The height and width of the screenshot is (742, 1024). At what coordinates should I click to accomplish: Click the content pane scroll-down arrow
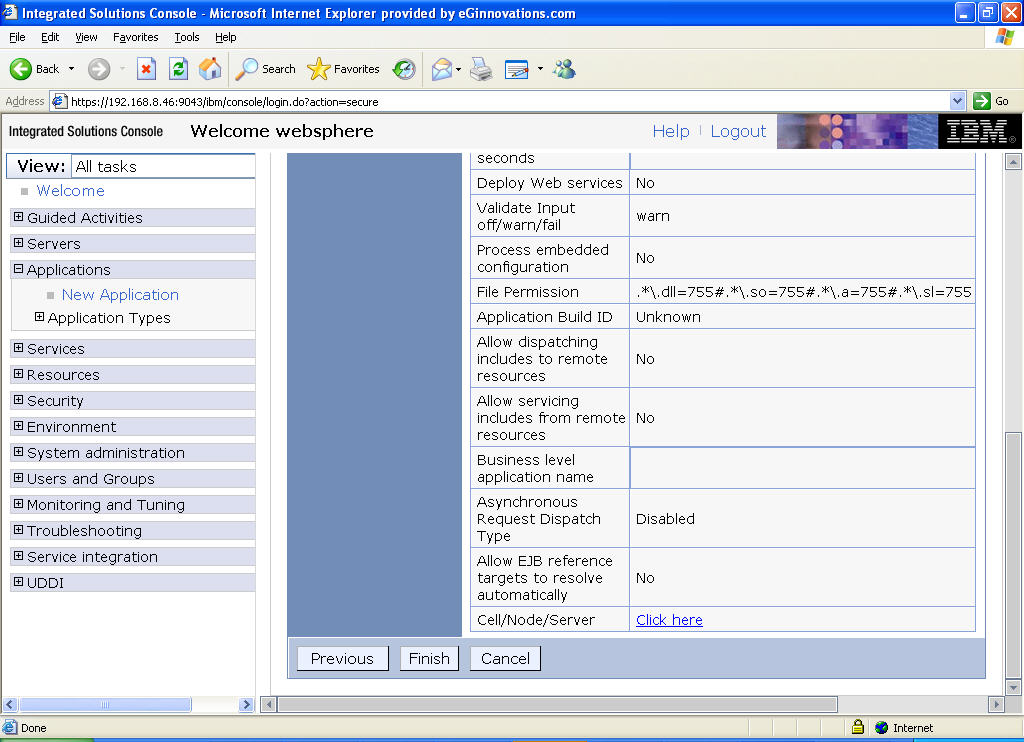coord(1013,688)
